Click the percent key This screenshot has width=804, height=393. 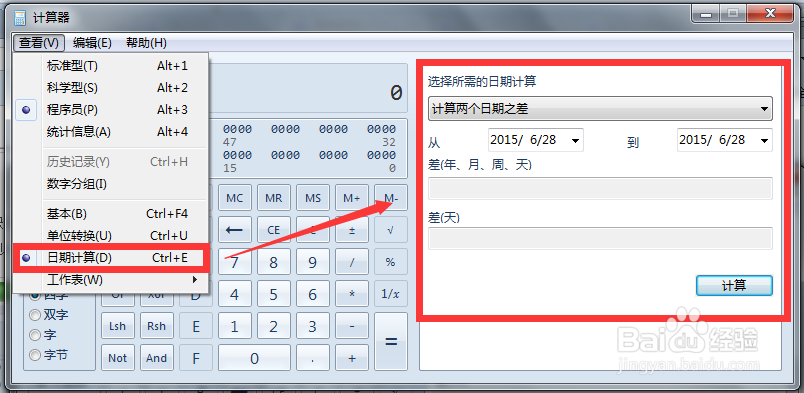(x=391, y=262)
